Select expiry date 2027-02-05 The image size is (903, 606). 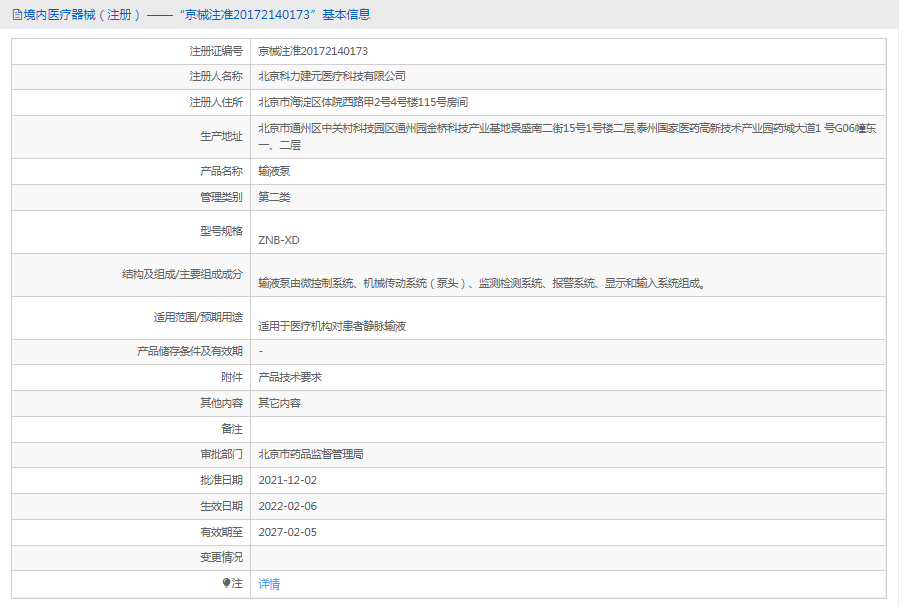287,532
